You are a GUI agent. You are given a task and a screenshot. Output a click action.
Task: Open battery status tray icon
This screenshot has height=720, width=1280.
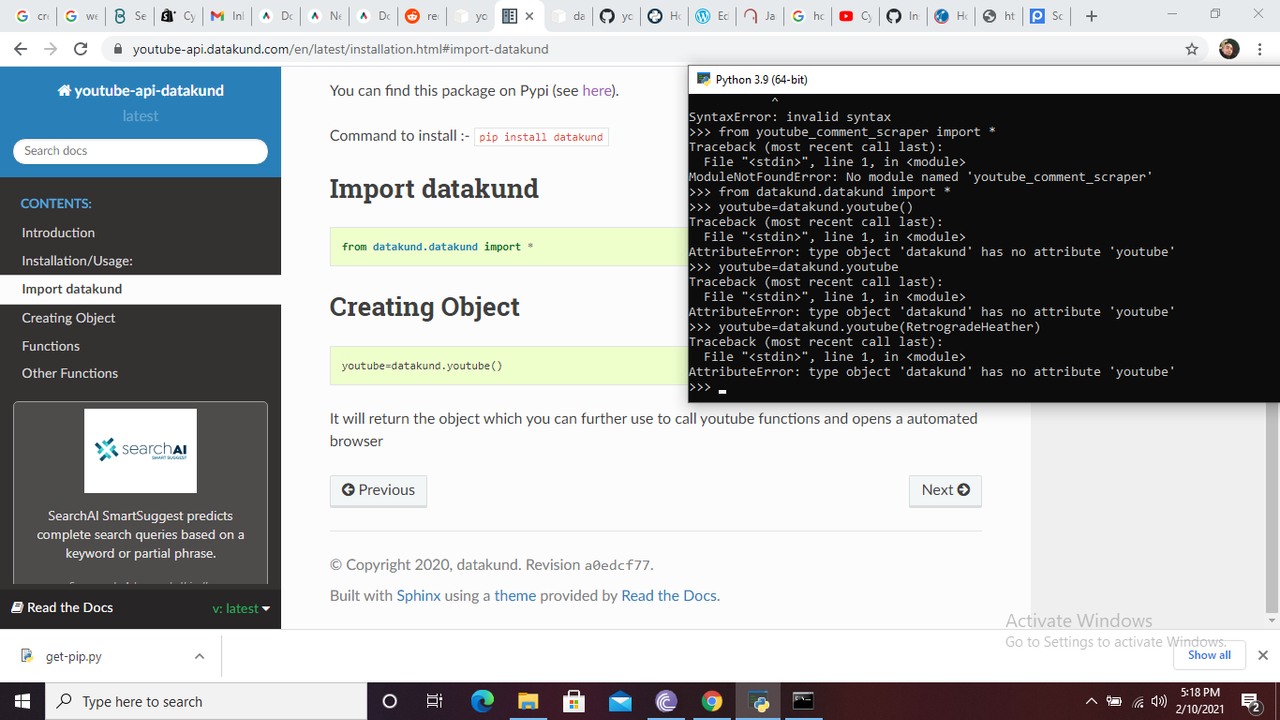pos(1114,701)
